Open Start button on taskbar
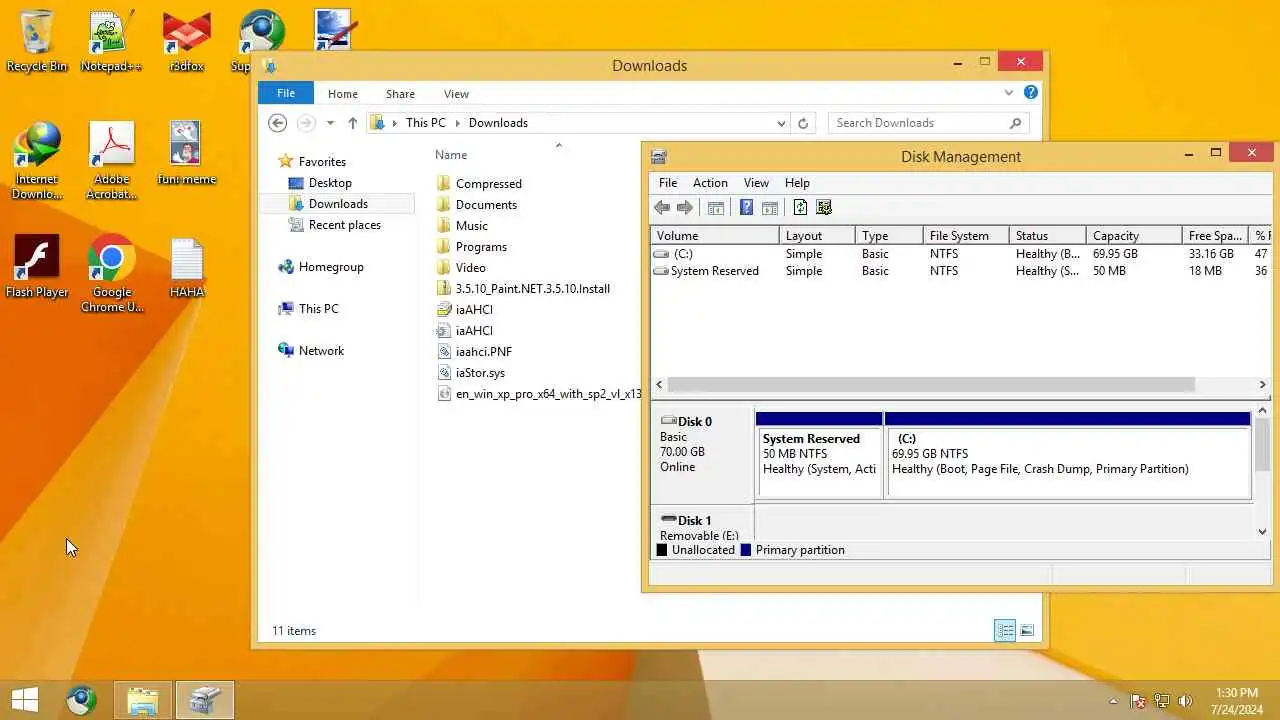 pos(25,700)
